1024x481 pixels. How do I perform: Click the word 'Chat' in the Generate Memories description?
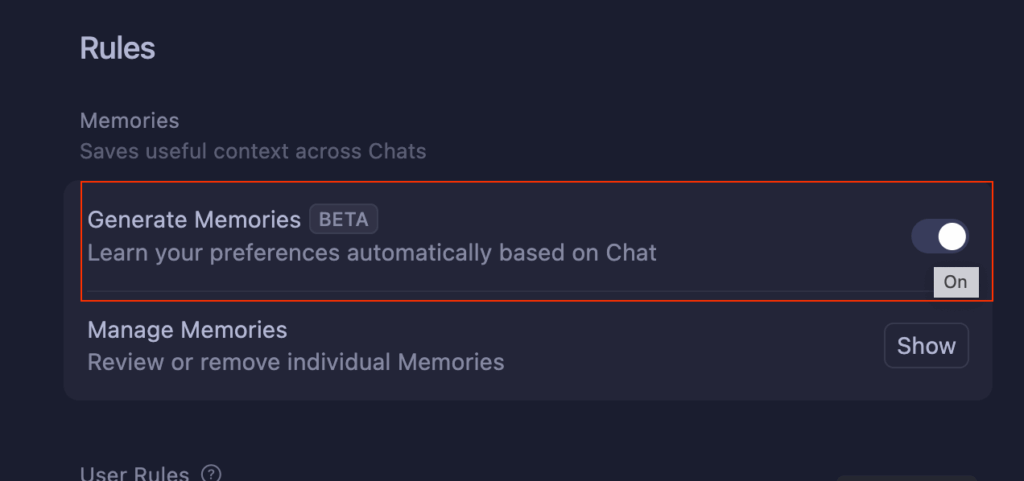631,253
